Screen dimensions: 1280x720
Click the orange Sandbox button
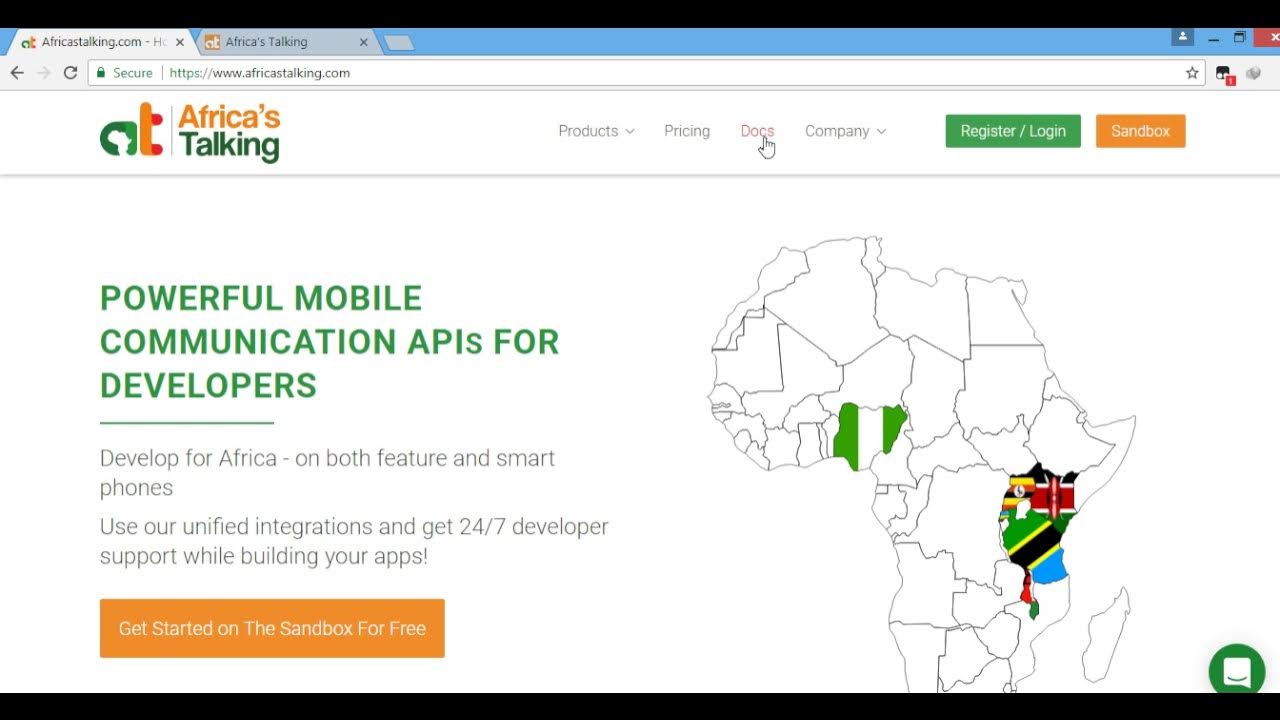click(1140, 131)
